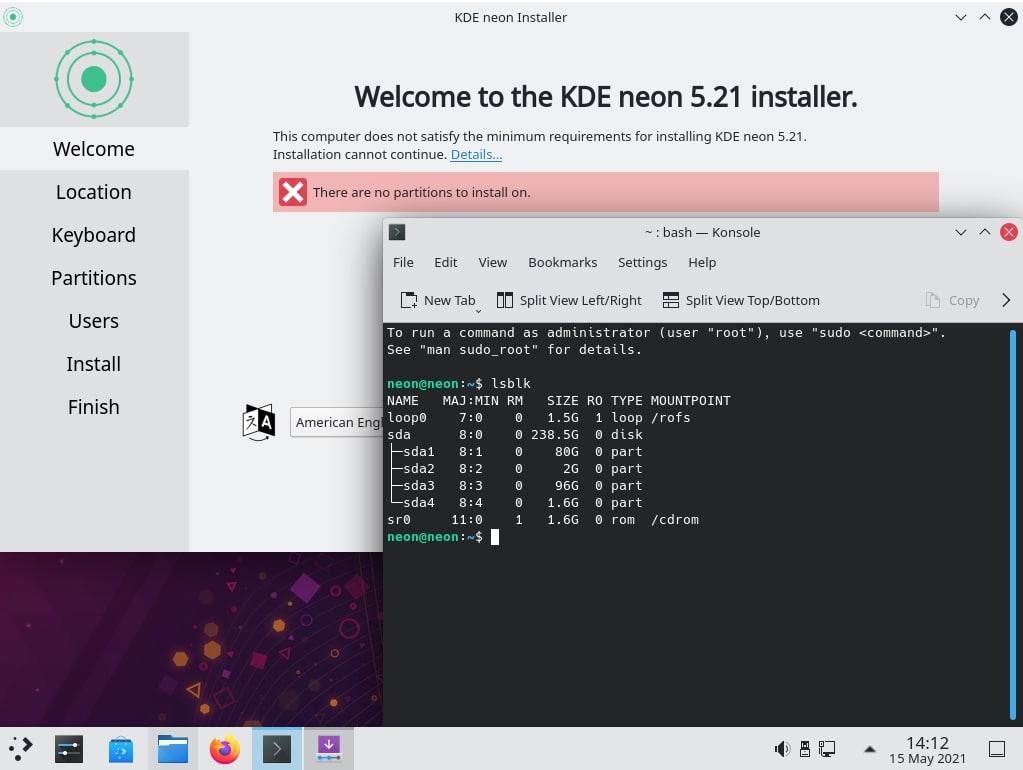Open the New Tab dropdown arrow in Konsole
This screenshot has height=770, width=1023.
tap(478, 311)
